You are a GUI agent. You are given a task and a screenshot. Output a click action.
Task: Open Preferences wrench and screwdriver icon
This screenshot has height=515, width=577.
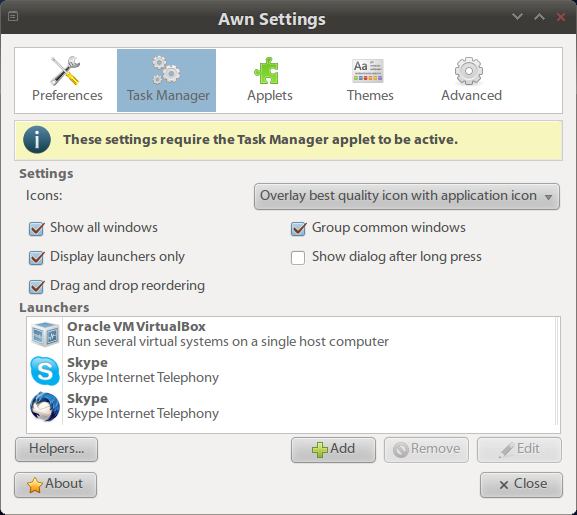click(66, 70)
